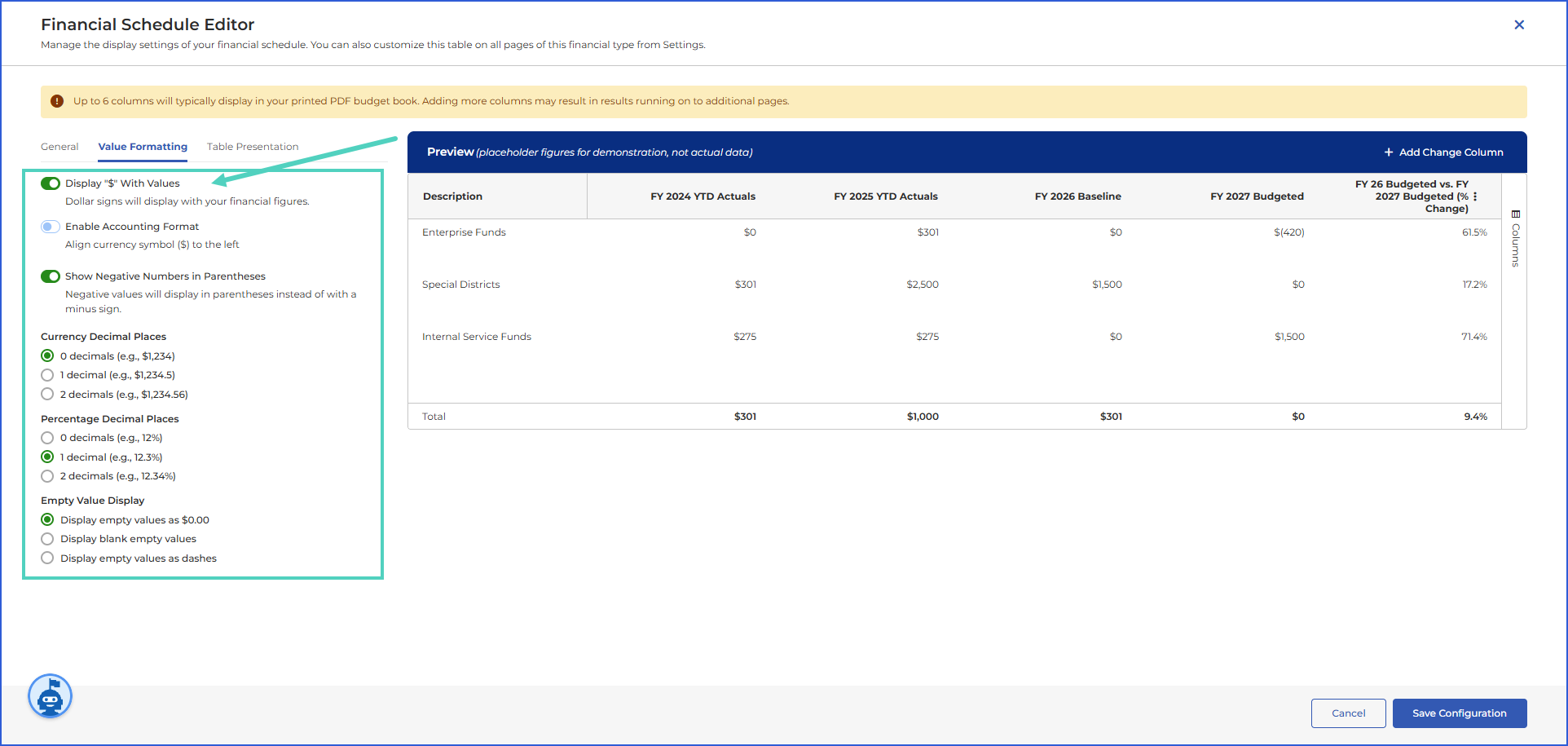This screenshot has width=1568, height=746.
Task: Click the $(420) value for Enterprise Funds
Action: [x=1289, y=232]
